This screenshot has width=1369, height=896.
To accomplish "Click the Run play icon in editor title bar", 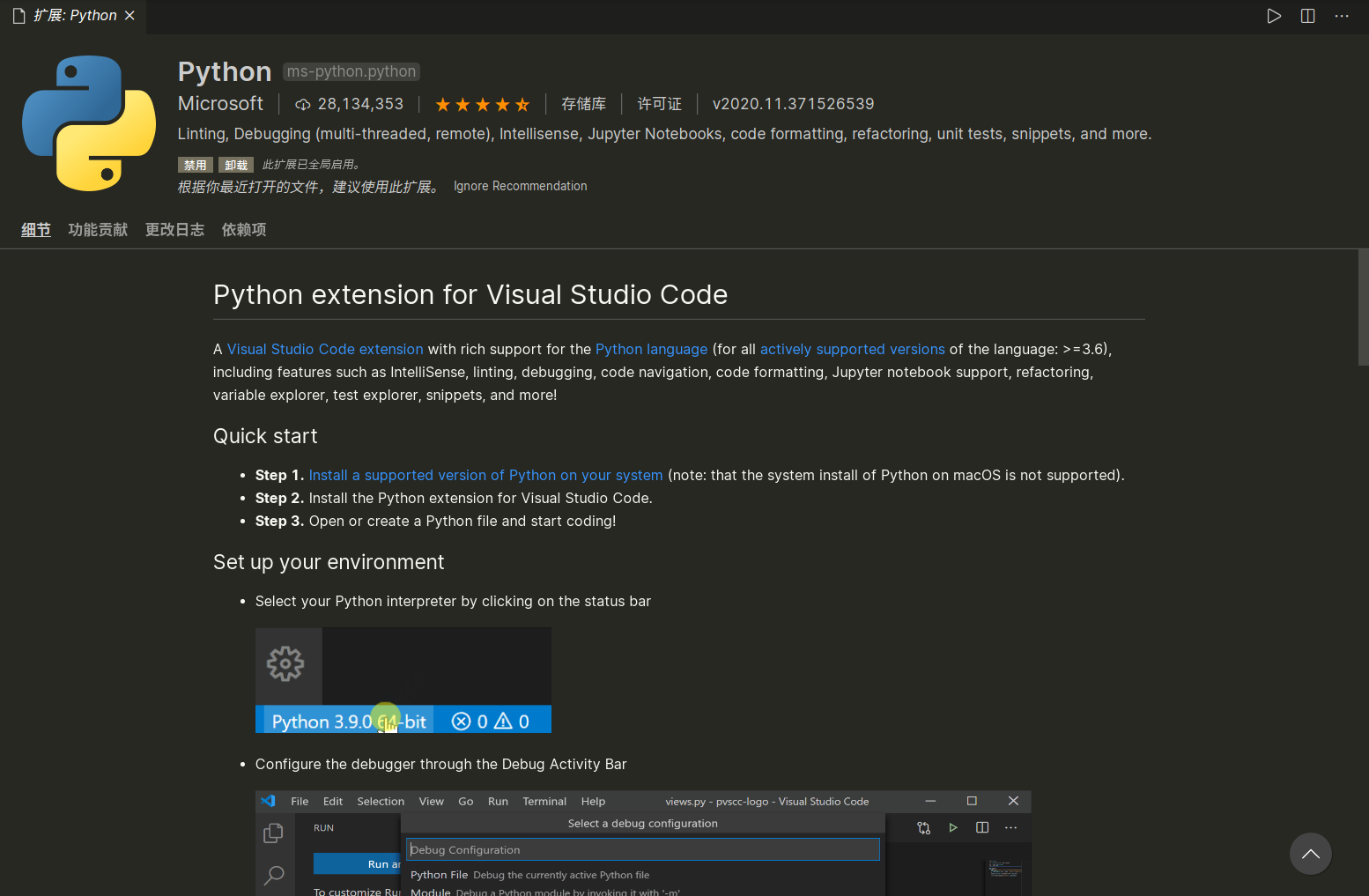I will coord(1274,16).
